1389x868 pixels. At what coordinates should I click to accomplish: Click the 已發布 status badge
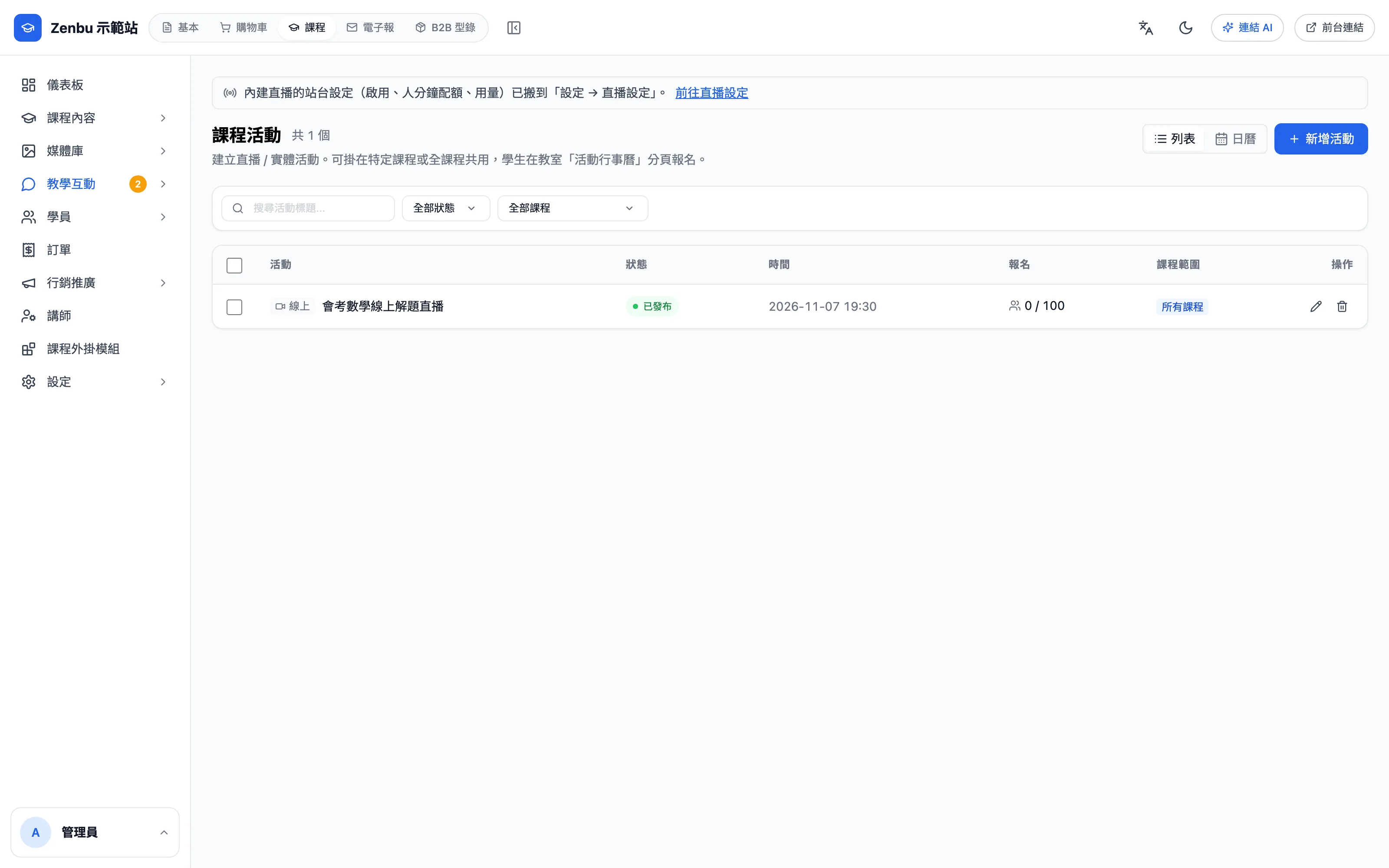[x=652, y=306]
